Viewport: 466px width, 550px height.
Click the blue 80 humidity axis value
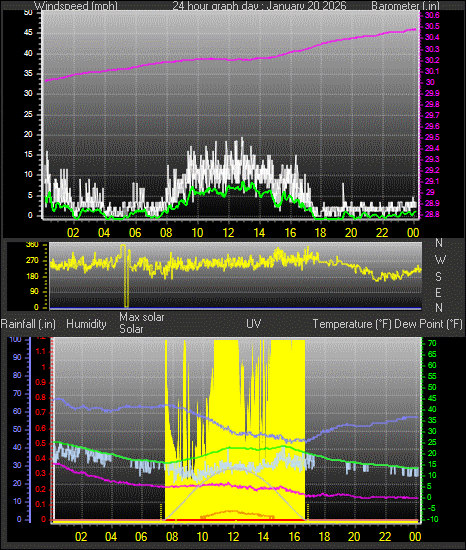(17, 375)
